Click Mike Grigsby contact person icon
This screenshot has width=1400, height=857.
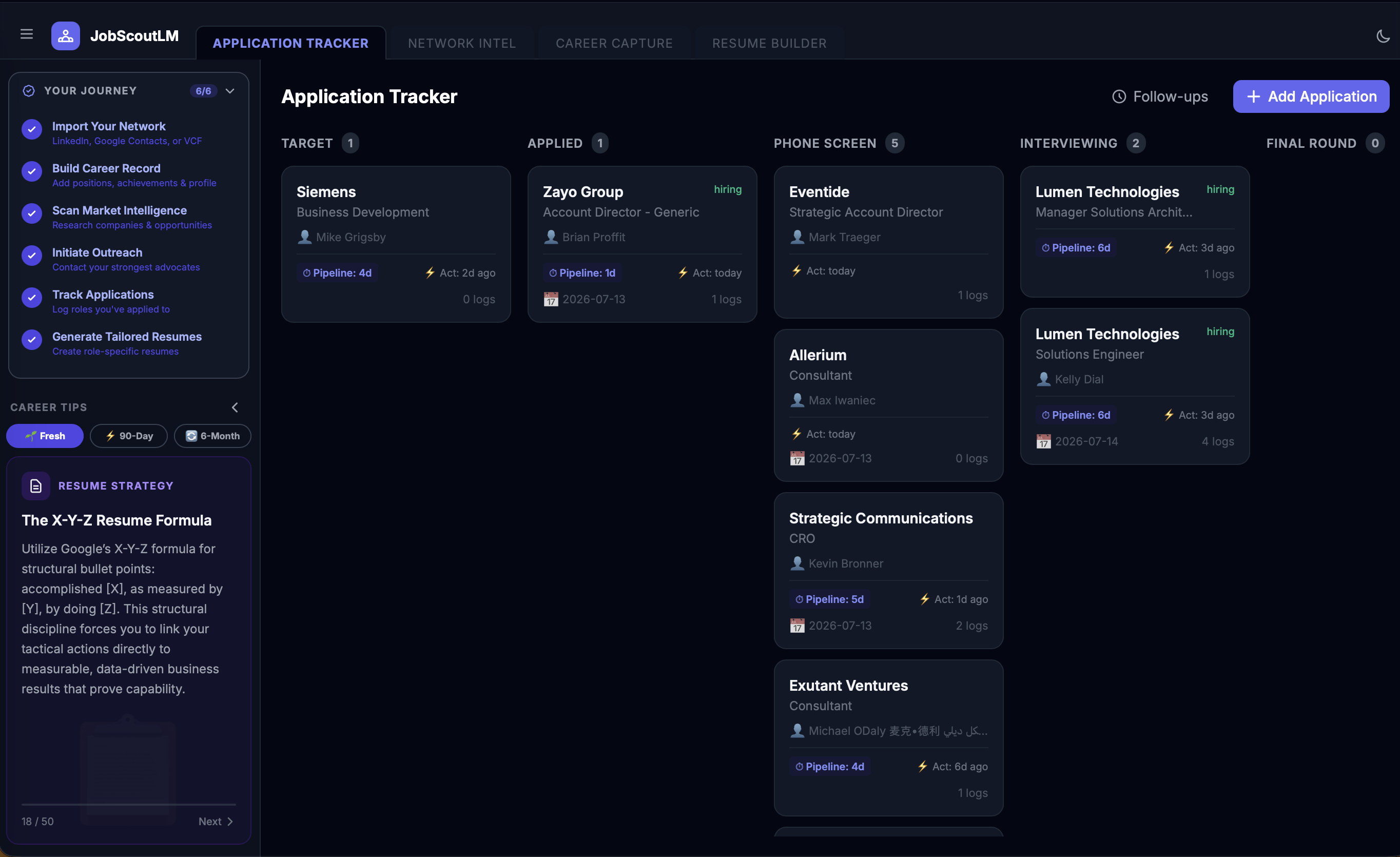point(304,237)
